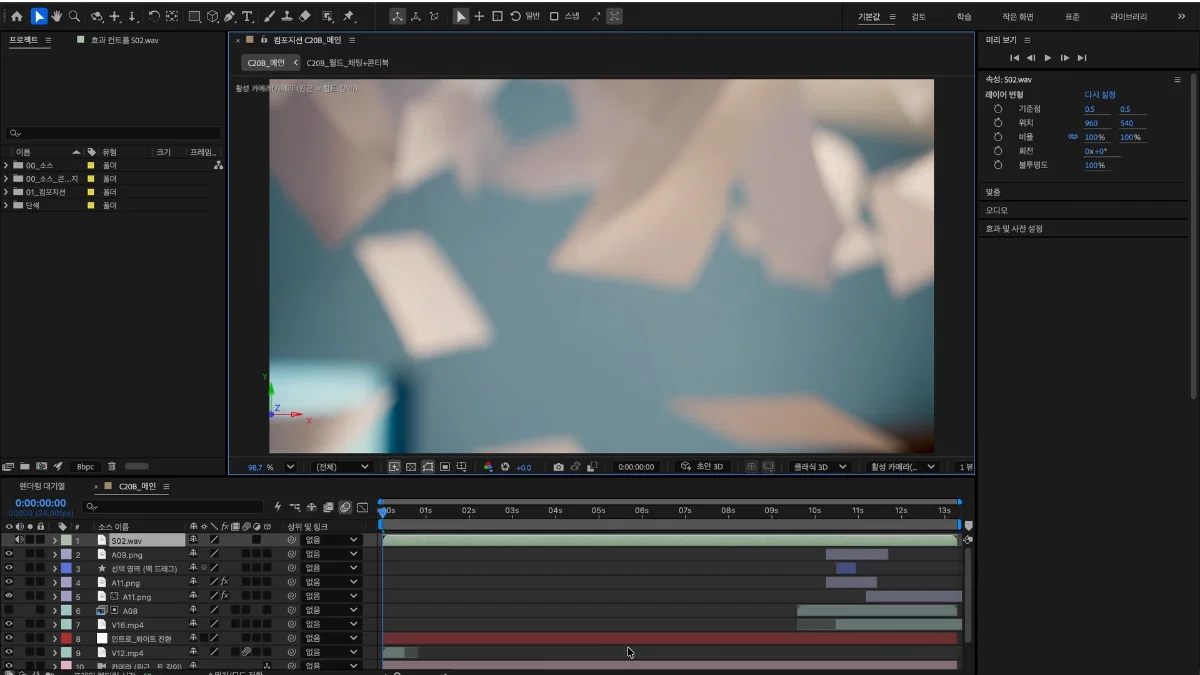Go to the Home screen icon
Screen dimensions: 1200x675
coord(17,16)
